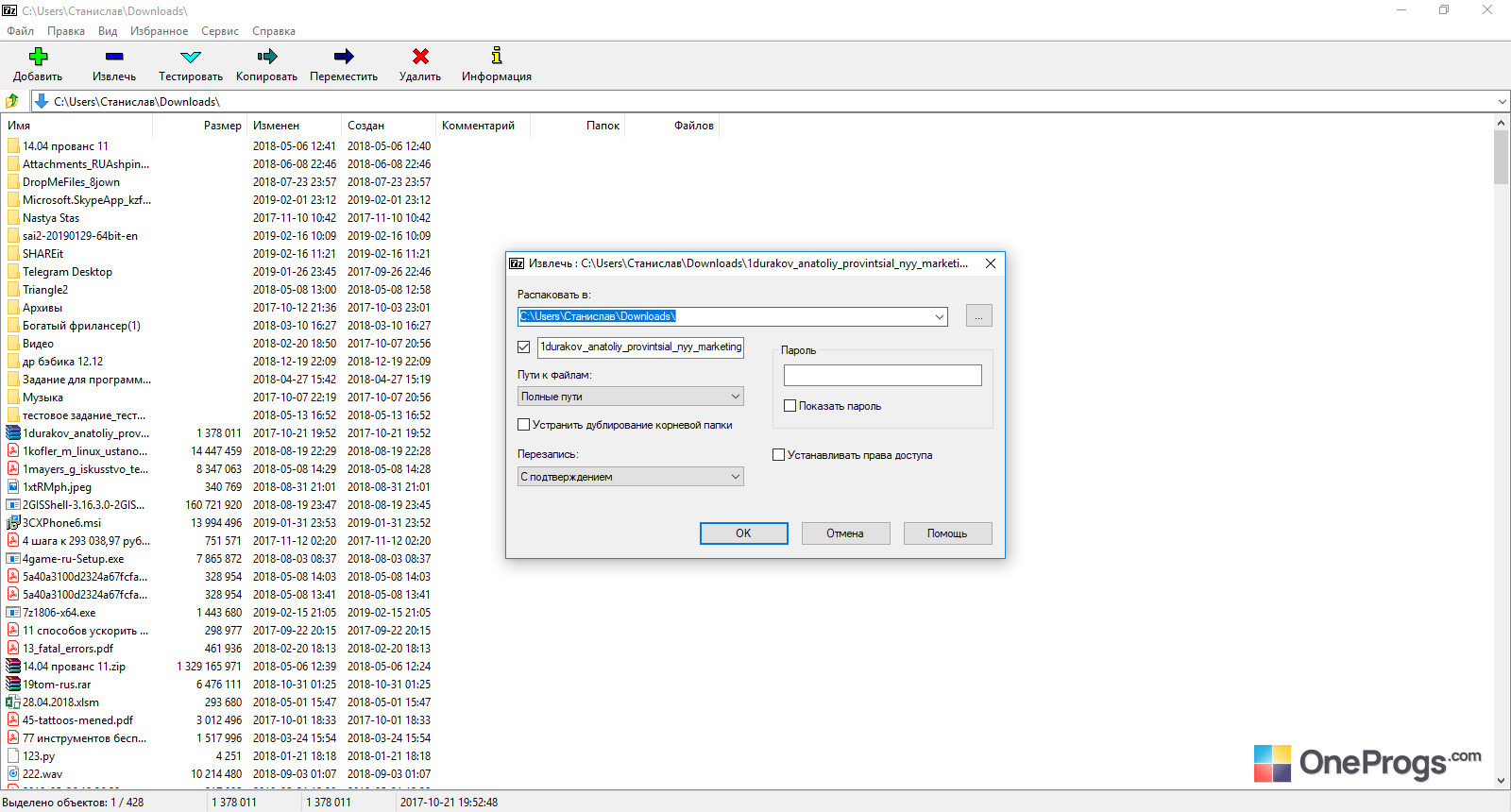Select the Архивы folder row
Image resolution: width=1511 pixels, height=812 pixels.
(219, 308)
